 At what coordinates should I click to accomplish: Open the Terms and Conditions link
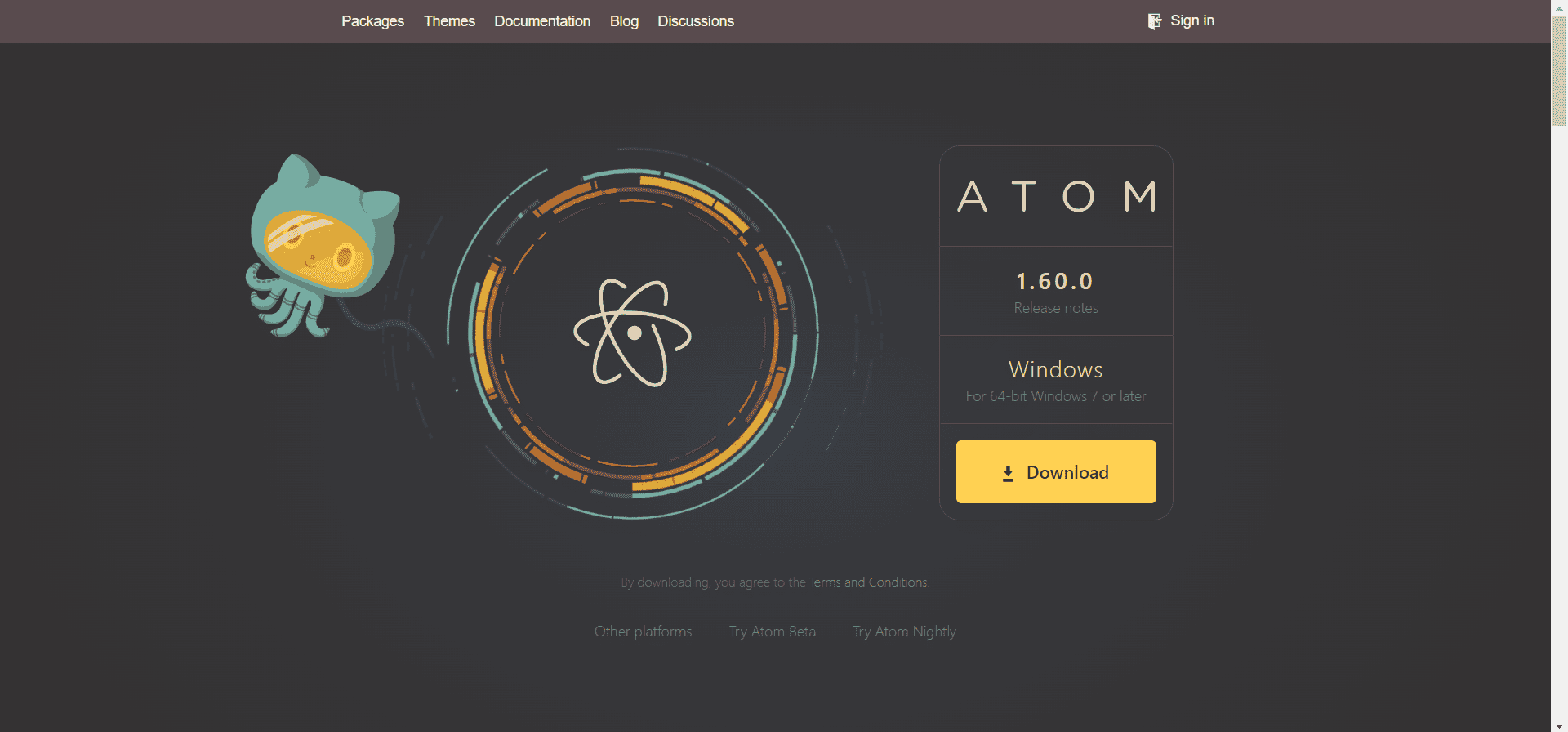[868, 582]
